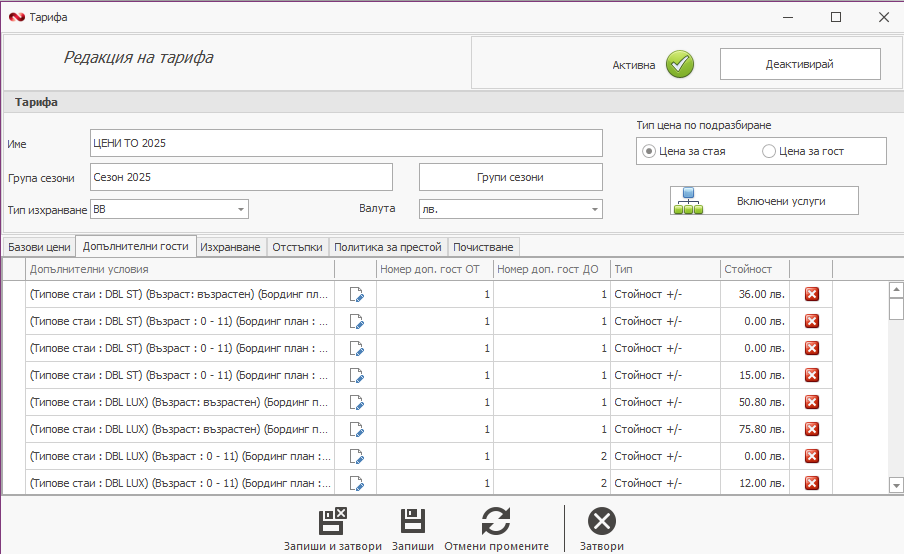Click the Запиши и затвори save icon
Viewport: 904px width, 554px height.
point(332,521)
